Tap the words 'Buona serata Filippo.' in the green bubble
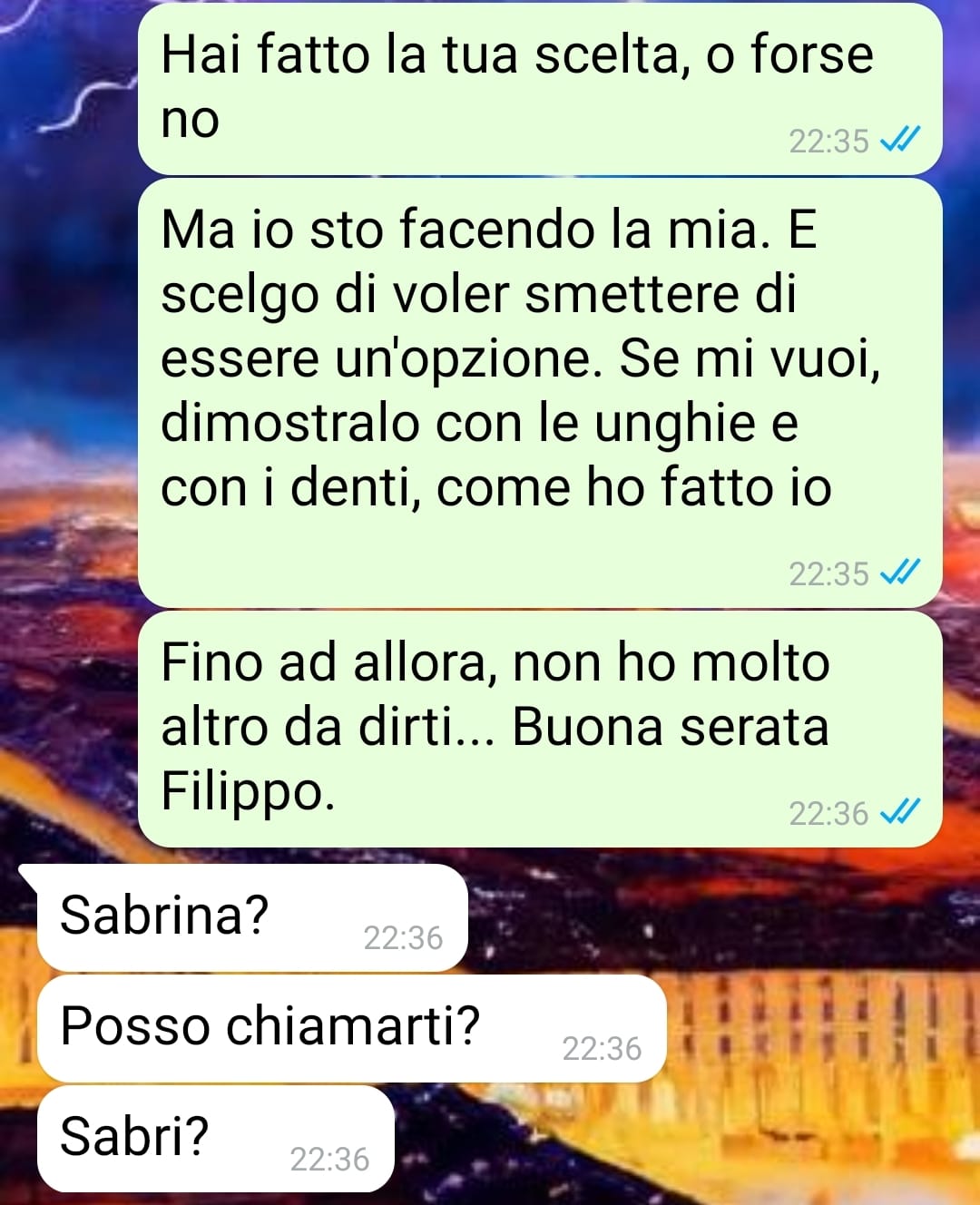Screen dimensions: 980x1205 [x=495, y=759]
